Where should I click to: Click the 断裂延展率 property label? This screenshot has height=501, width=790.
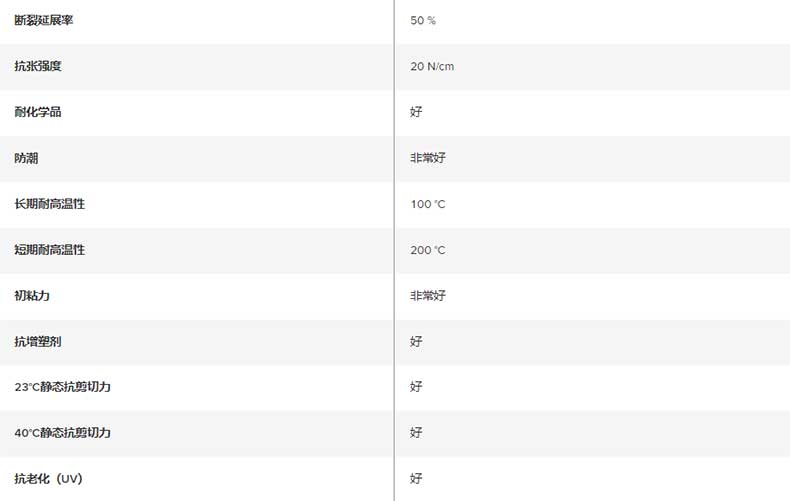point(44,20)
